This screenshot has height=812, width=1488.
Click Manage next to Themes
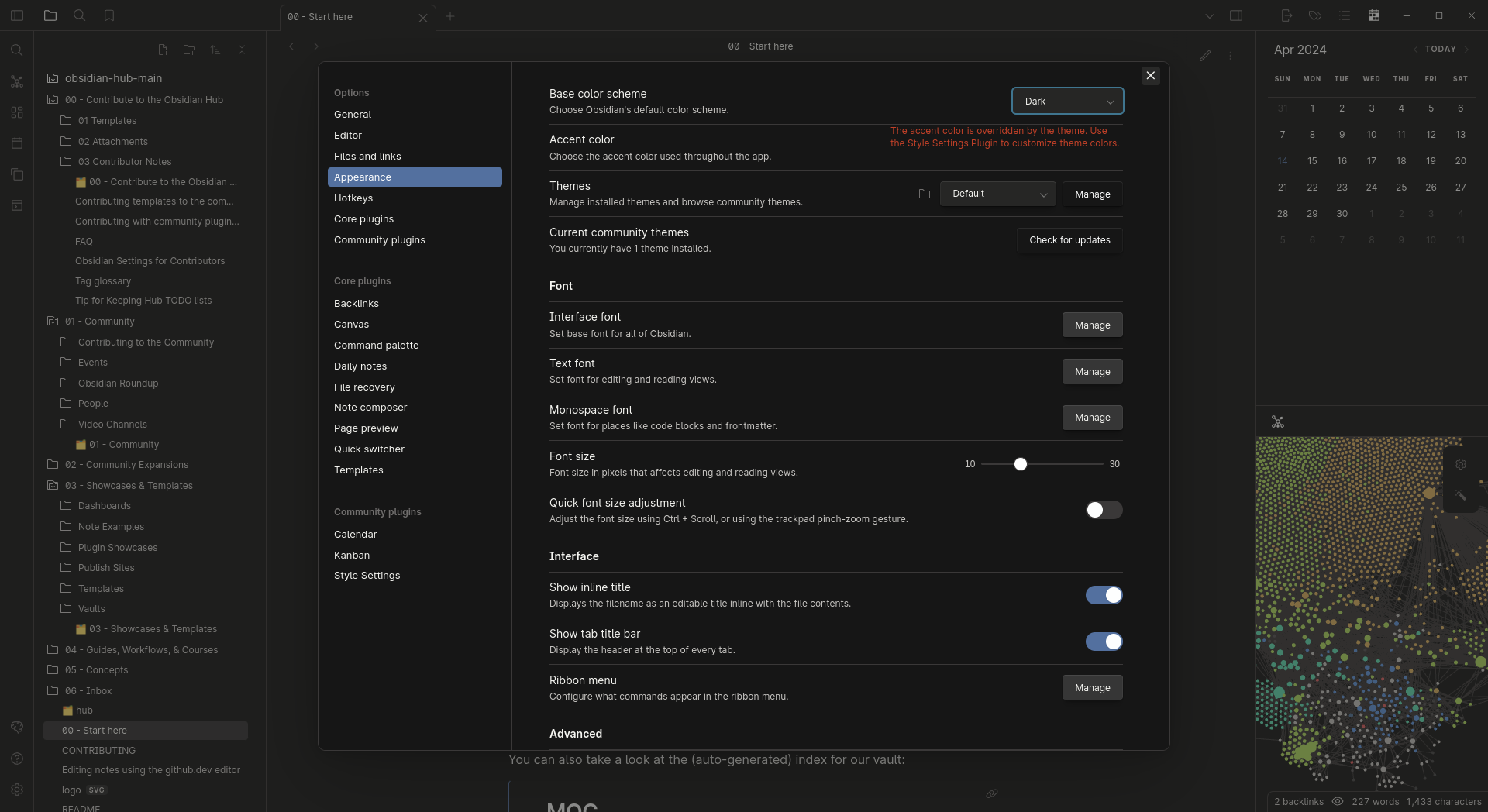(x=1093, y=194)
